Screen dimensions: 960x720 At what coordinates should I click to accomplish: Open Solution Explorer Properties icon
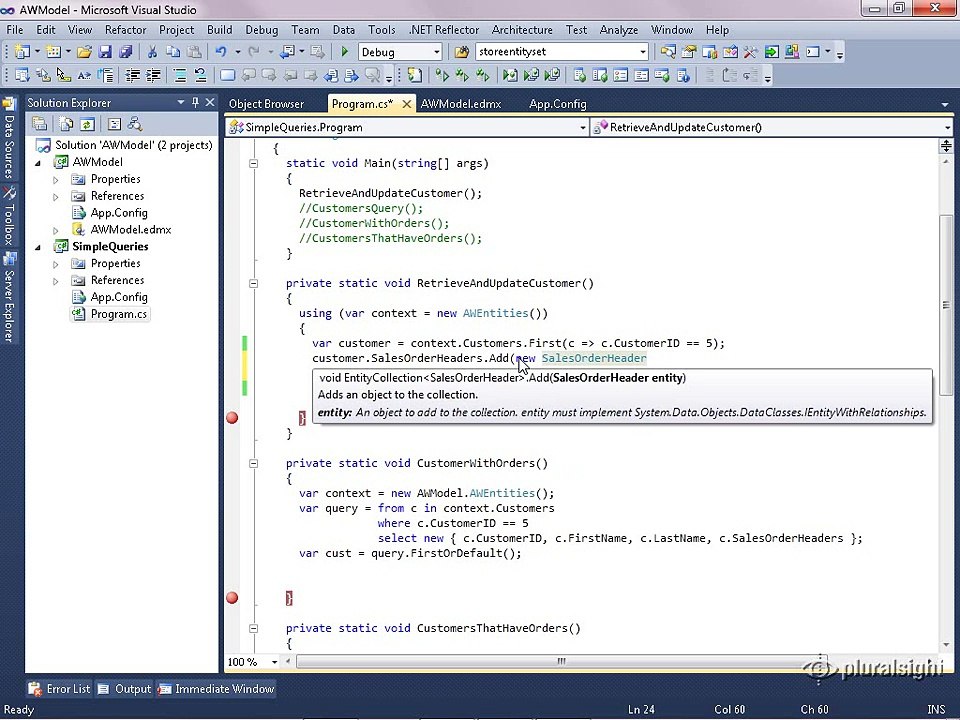pos(40,124)
